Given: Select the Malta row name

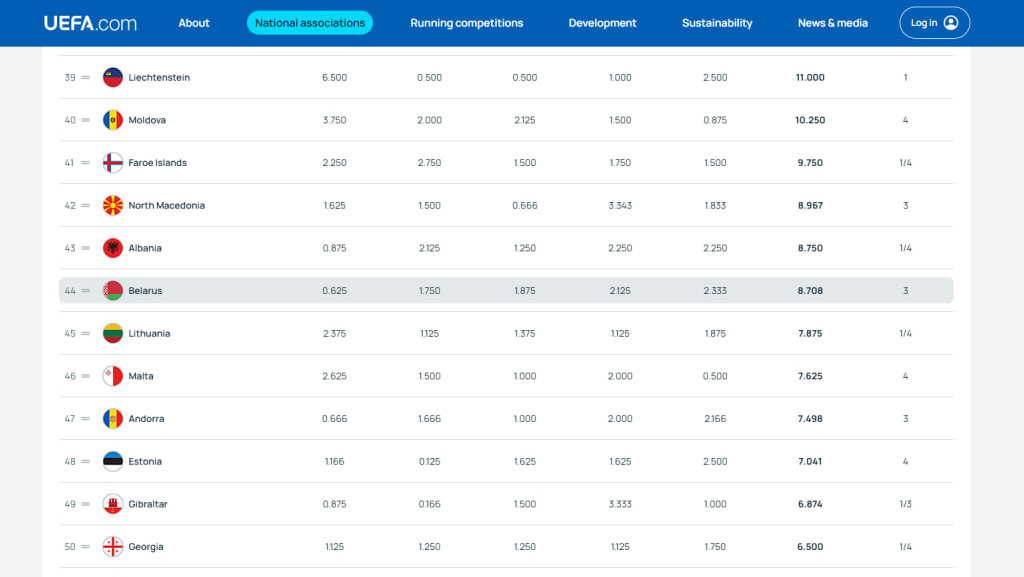Looking at the screenshot, I should (141, 376).
